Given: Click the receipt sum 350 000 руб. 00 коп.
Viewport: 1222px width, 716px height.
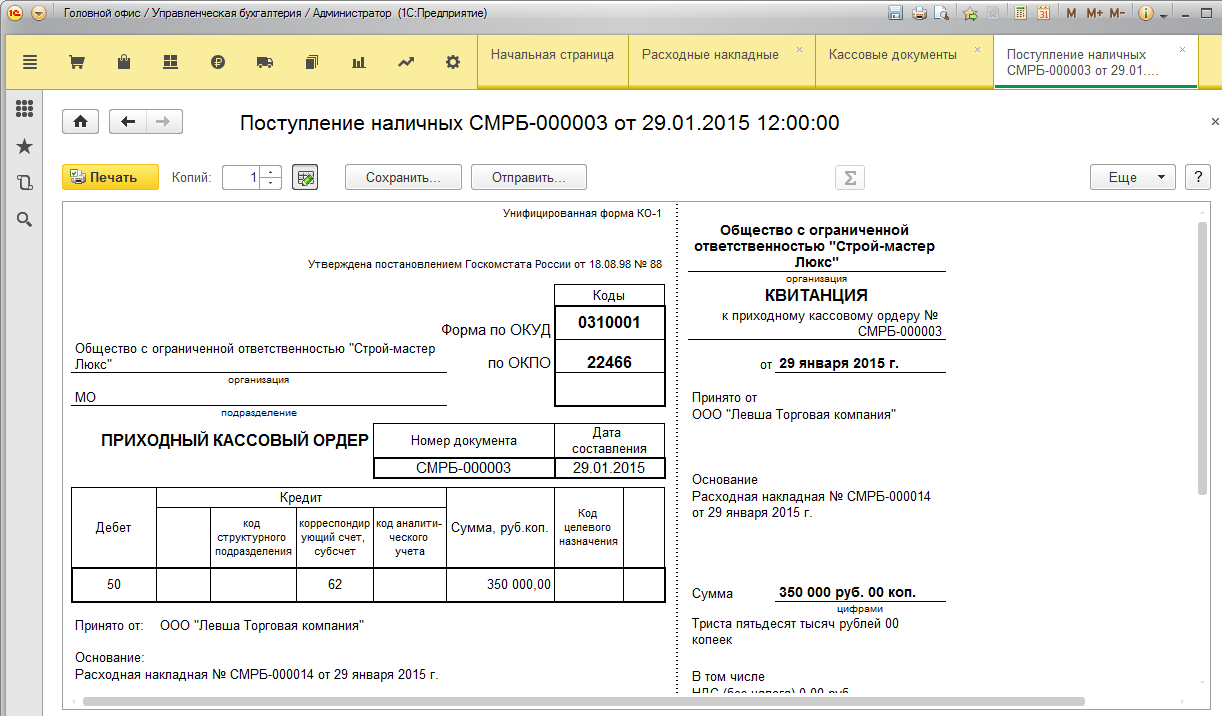Looking at the screenshot, I should [847, 592].
